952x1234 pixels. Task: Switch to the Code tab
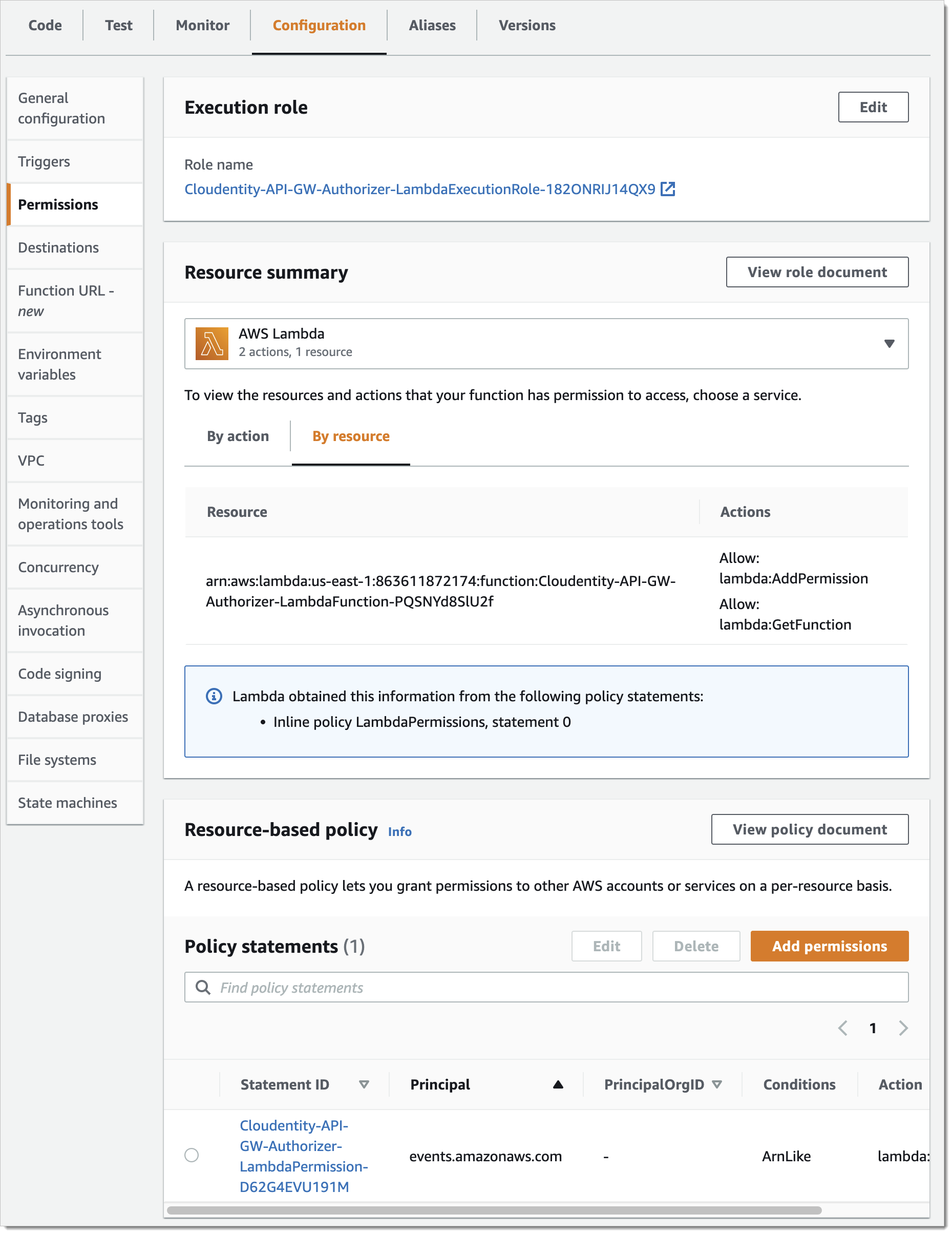click(45, 26)
